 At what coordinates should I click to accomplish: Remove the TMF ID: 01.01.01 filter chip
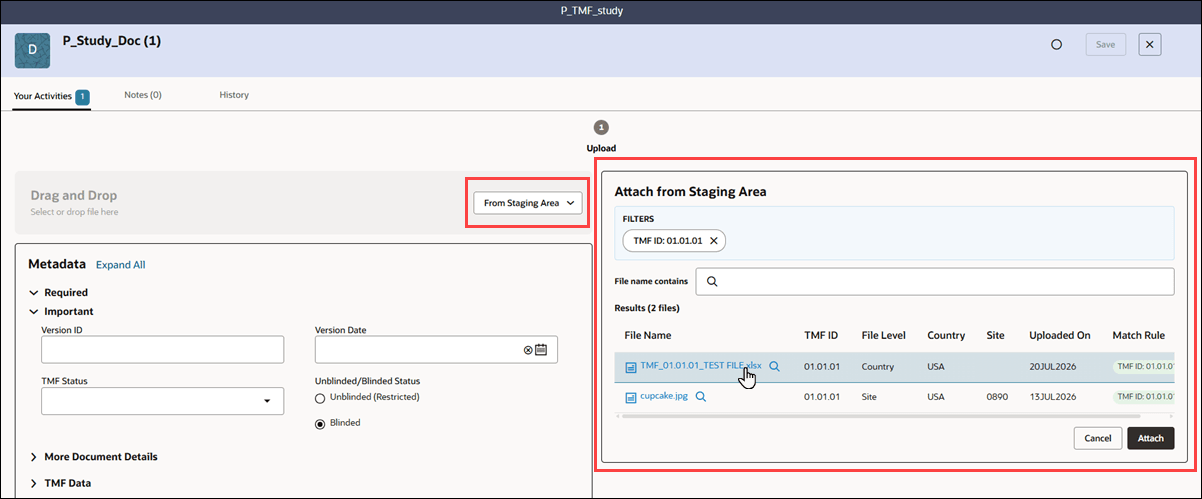(x=714, y=241)
